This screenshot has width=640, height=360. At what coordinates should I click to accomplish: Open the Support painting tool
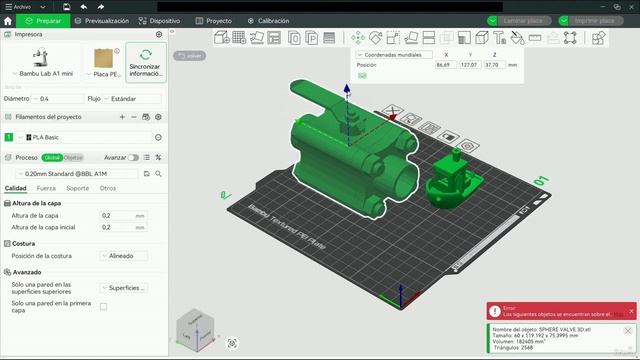[x=464, y=38]
